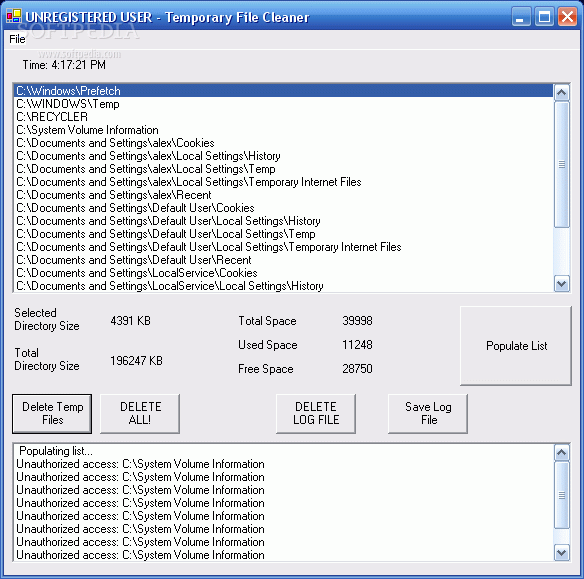
Task: Select alex\Local Settings\History entry
Action: coord(283,156)
